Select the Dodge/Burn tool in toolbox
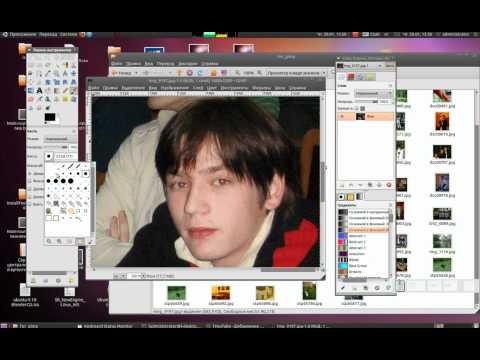This screenshot has height=360, width=480. (x=48, y=108)
